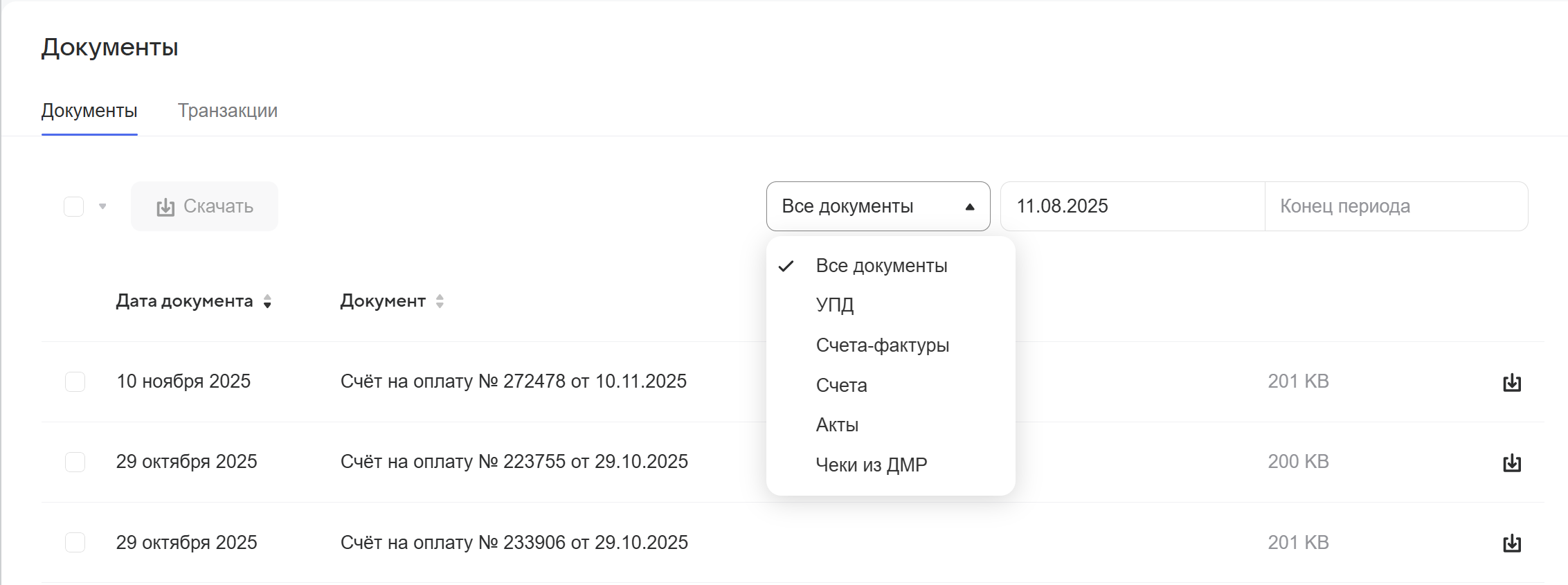Click the Скачать button
This screenshot has width=1568, height=585.
tap(204, 206)
